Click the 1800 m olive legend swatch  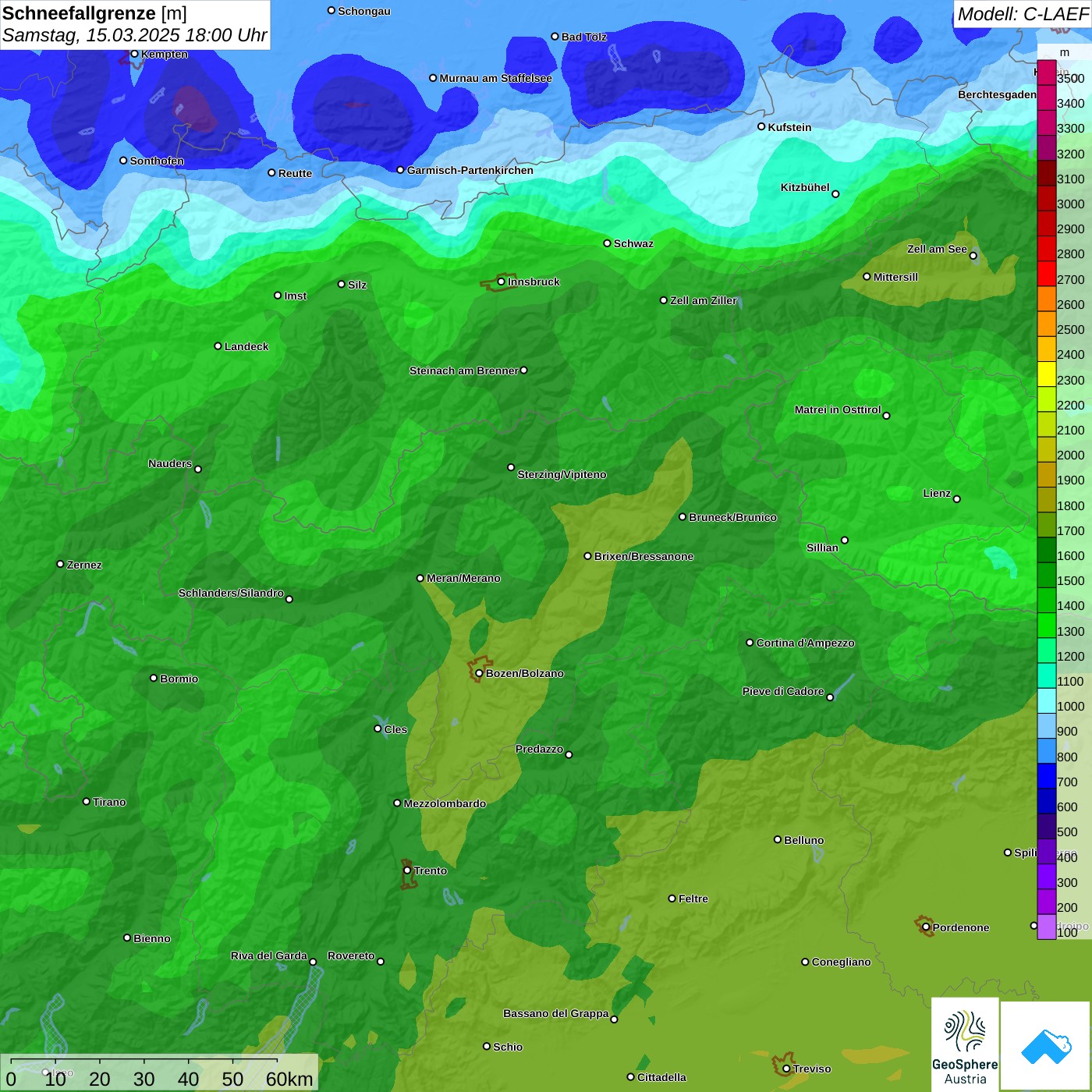(x=1046, y=500)
